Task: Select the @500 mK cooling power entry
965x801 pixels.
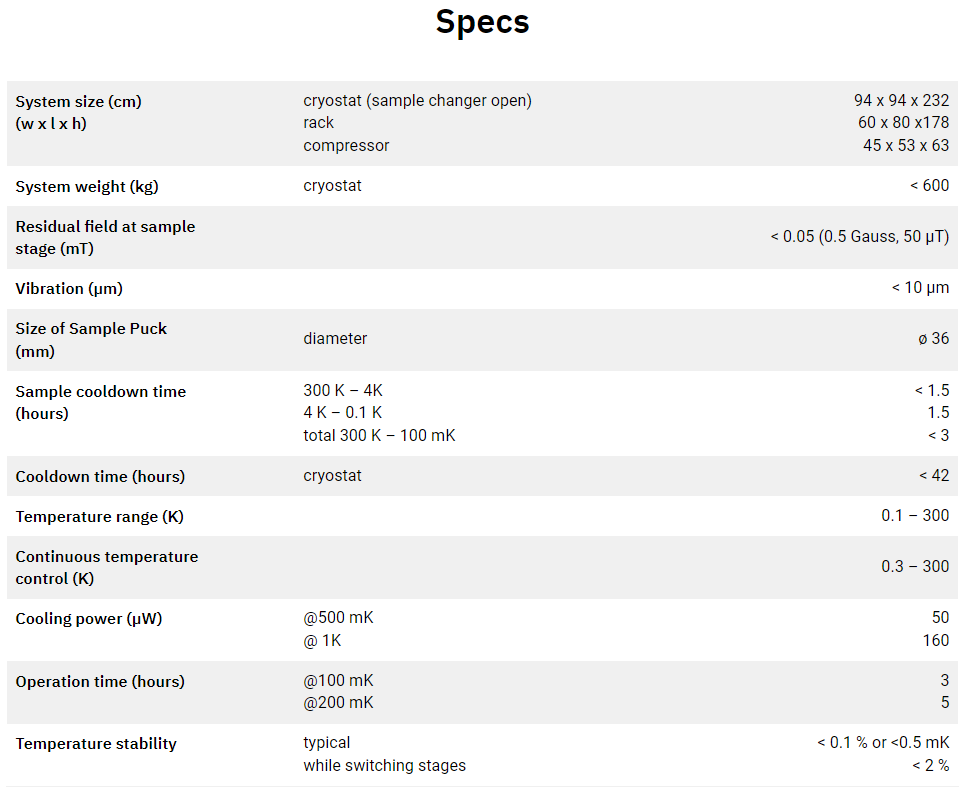Action: (x=338, y=618)
